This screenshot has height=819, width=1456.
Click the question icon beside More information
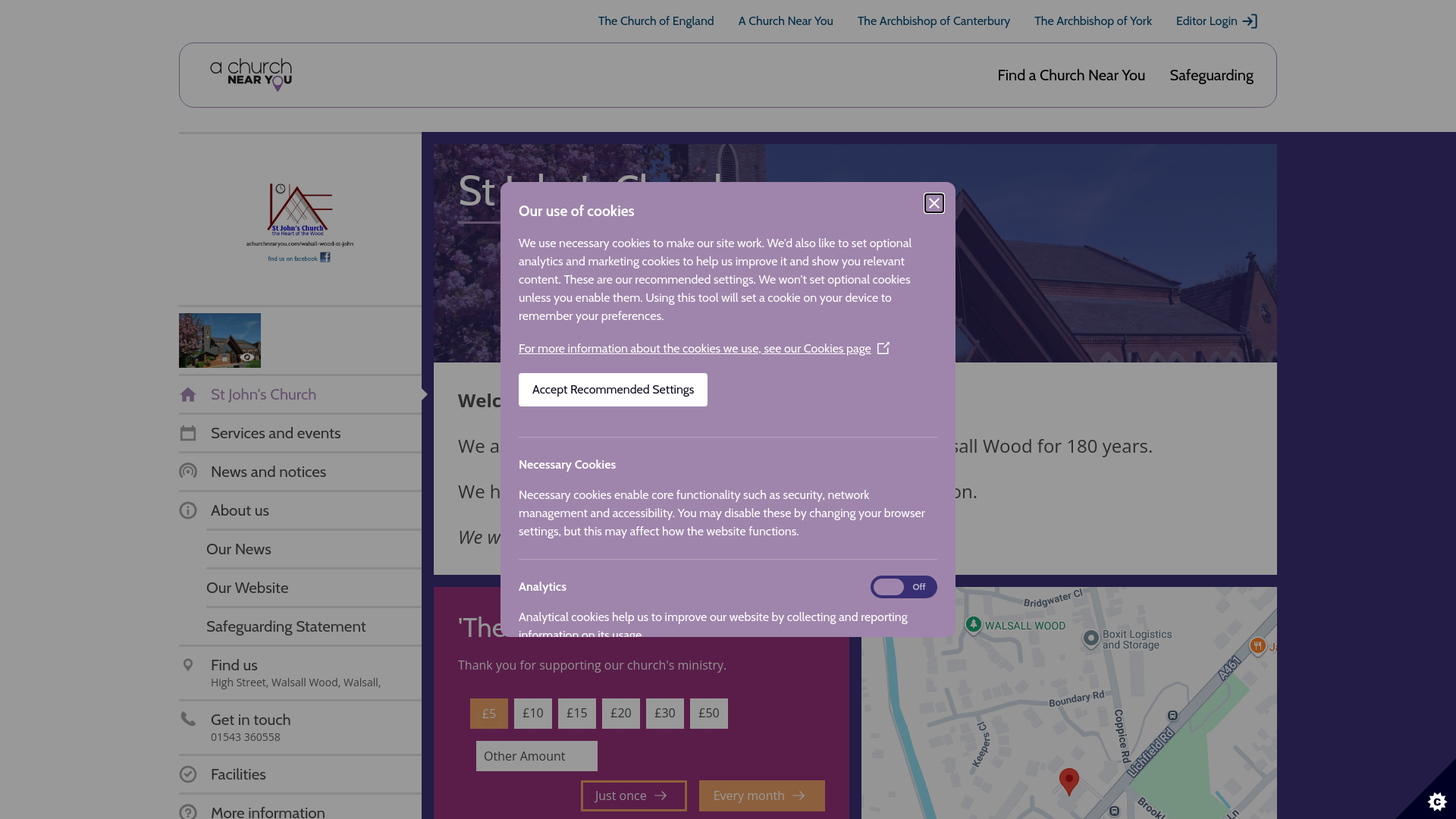point(188,812)
